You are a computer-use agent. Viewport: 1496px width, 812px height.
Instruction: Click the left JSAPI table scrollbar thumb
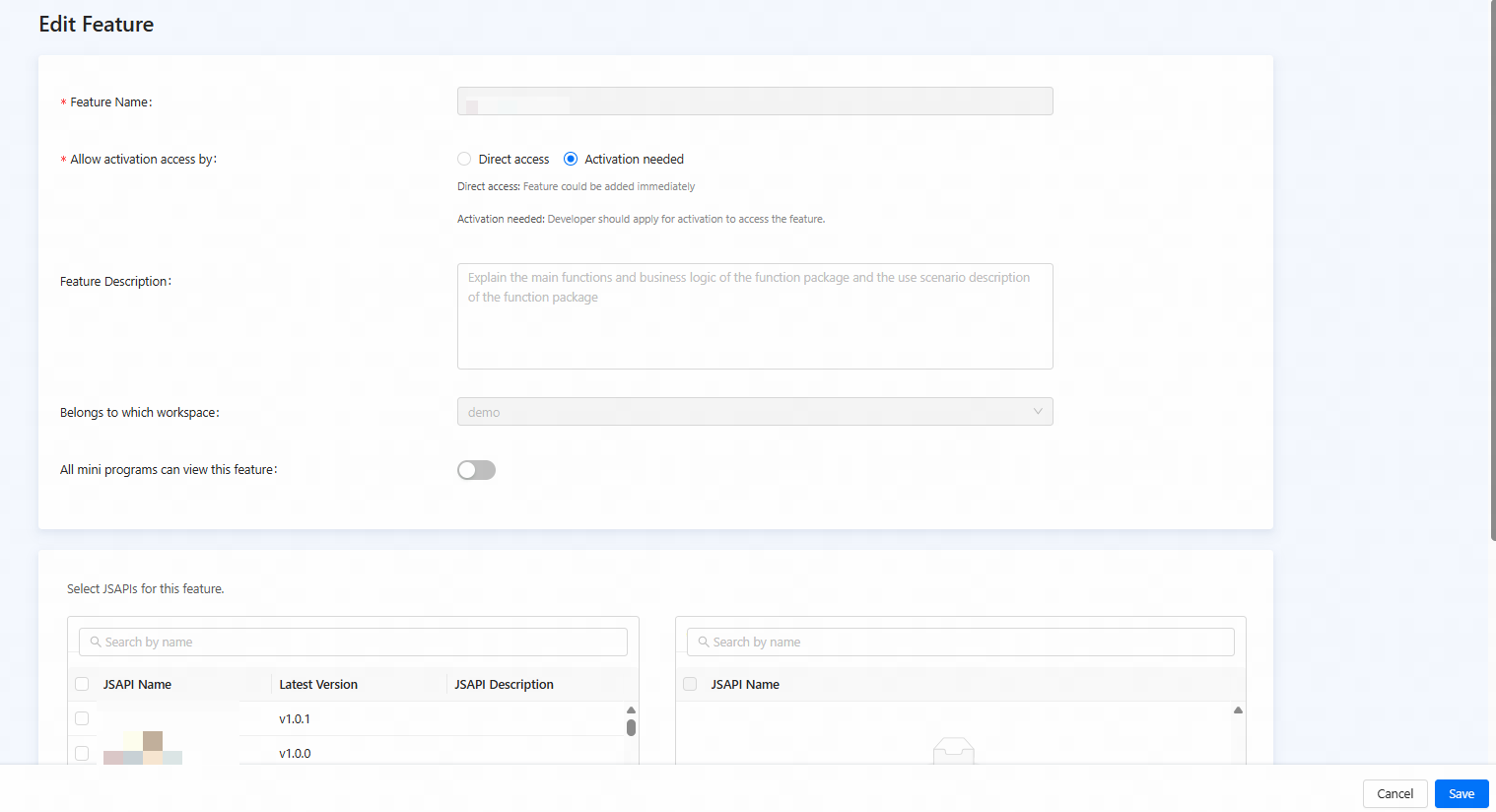(631, 727)
